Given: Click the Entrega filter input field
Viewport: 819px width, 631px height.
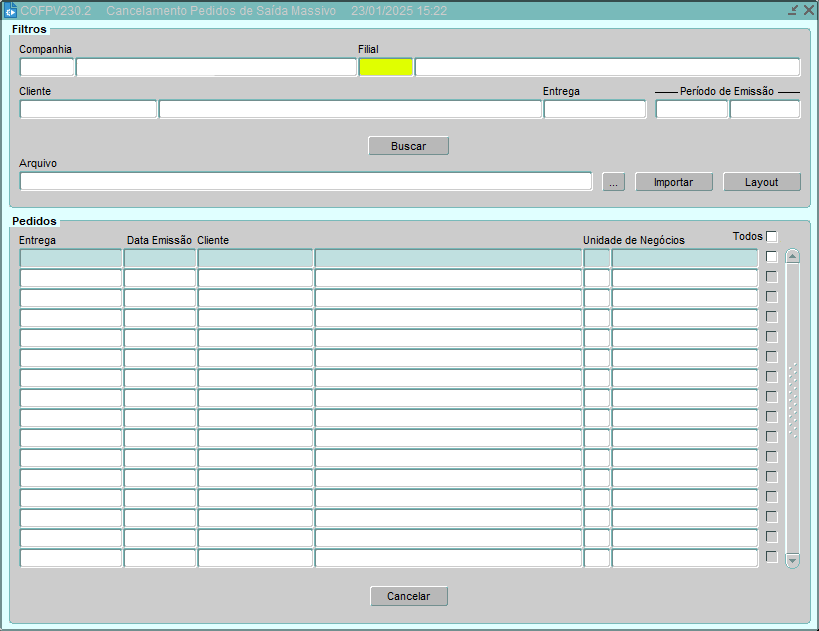Looking at the screenshot, I should click(594, 110).
